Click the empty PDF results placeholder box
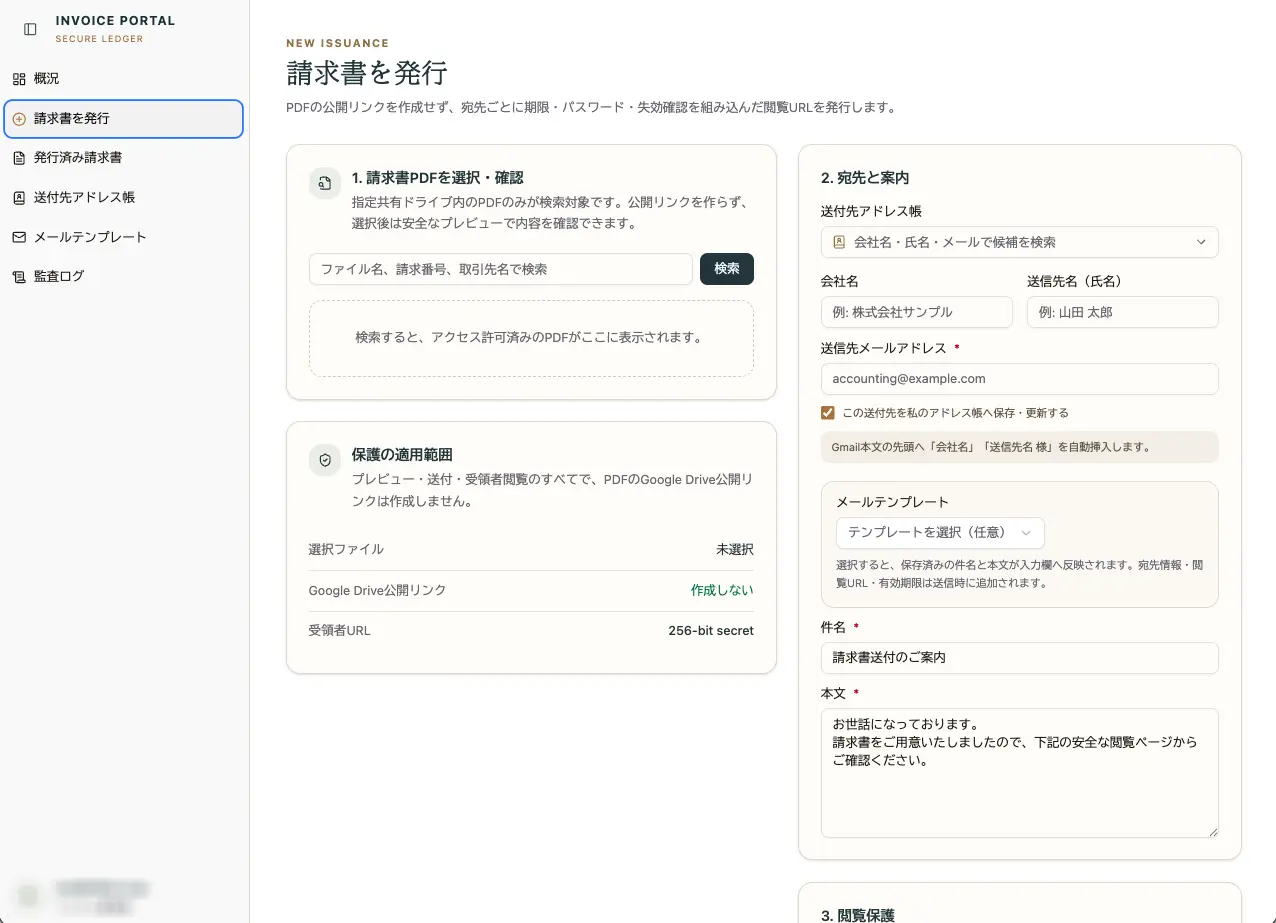Screen dimensions: 1276x923 531,338
